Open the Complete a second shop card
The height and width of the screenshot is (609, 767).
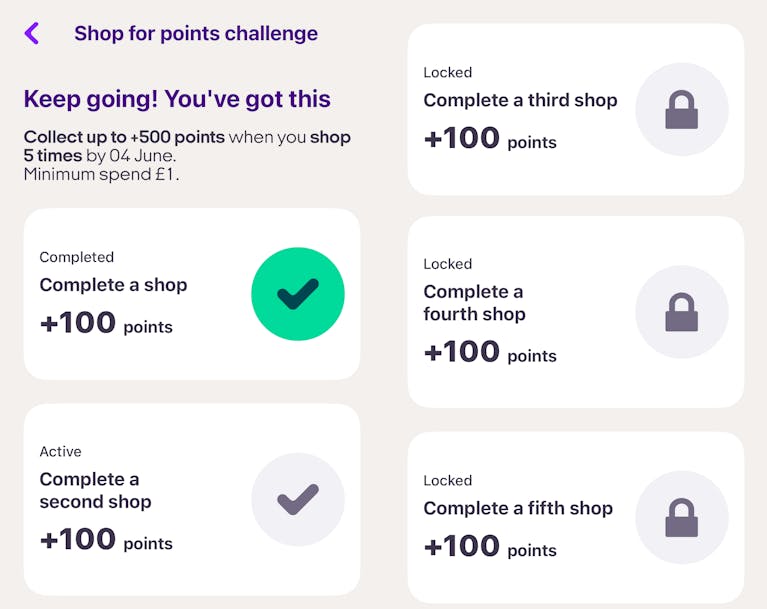(x=192, y=499)
